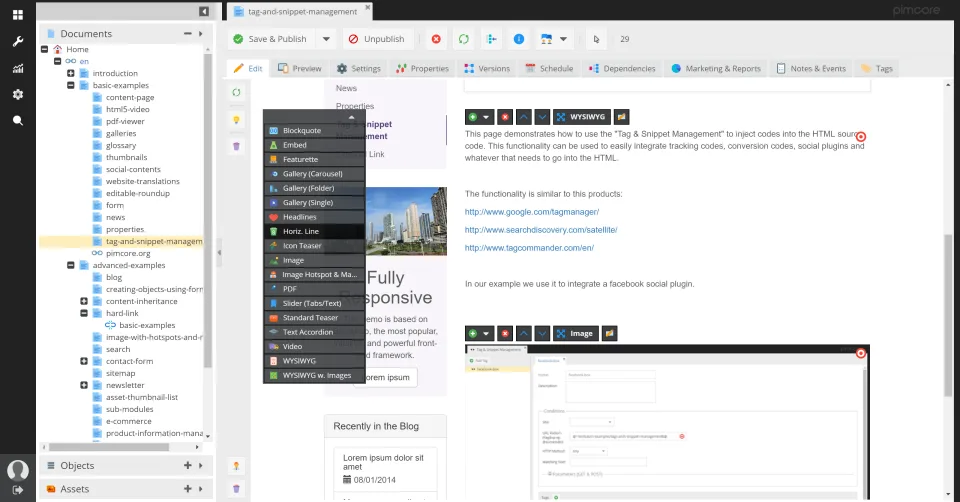
Task: Click the red remove button above Image block
Action: tap(505, 334)
